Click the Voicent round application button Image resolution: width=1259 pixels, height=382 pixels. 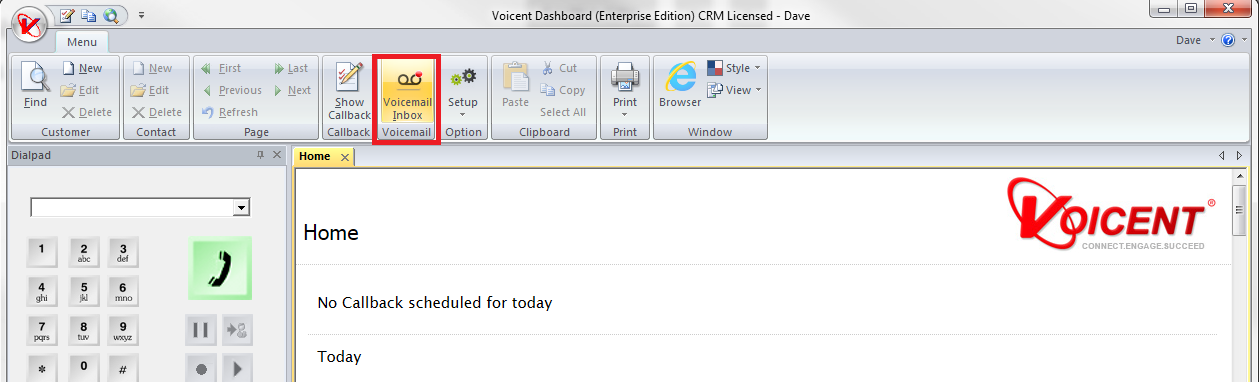pyautogui.click(x=28, y=22)
